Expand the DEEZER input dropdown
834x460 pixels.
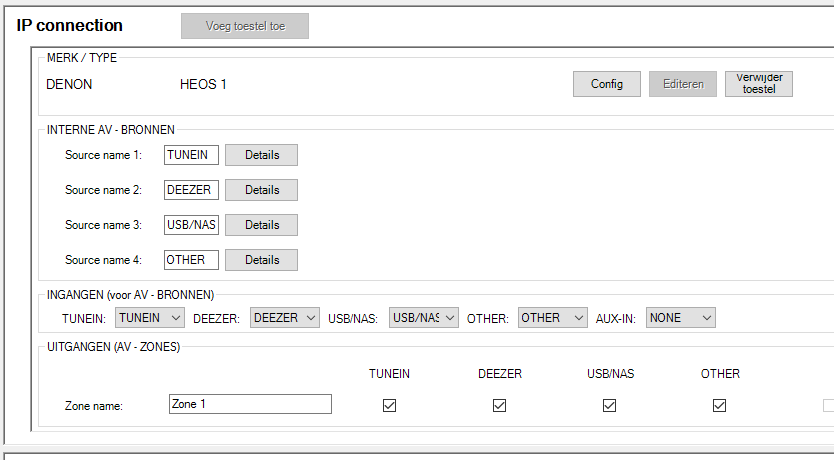pos(284,318)
